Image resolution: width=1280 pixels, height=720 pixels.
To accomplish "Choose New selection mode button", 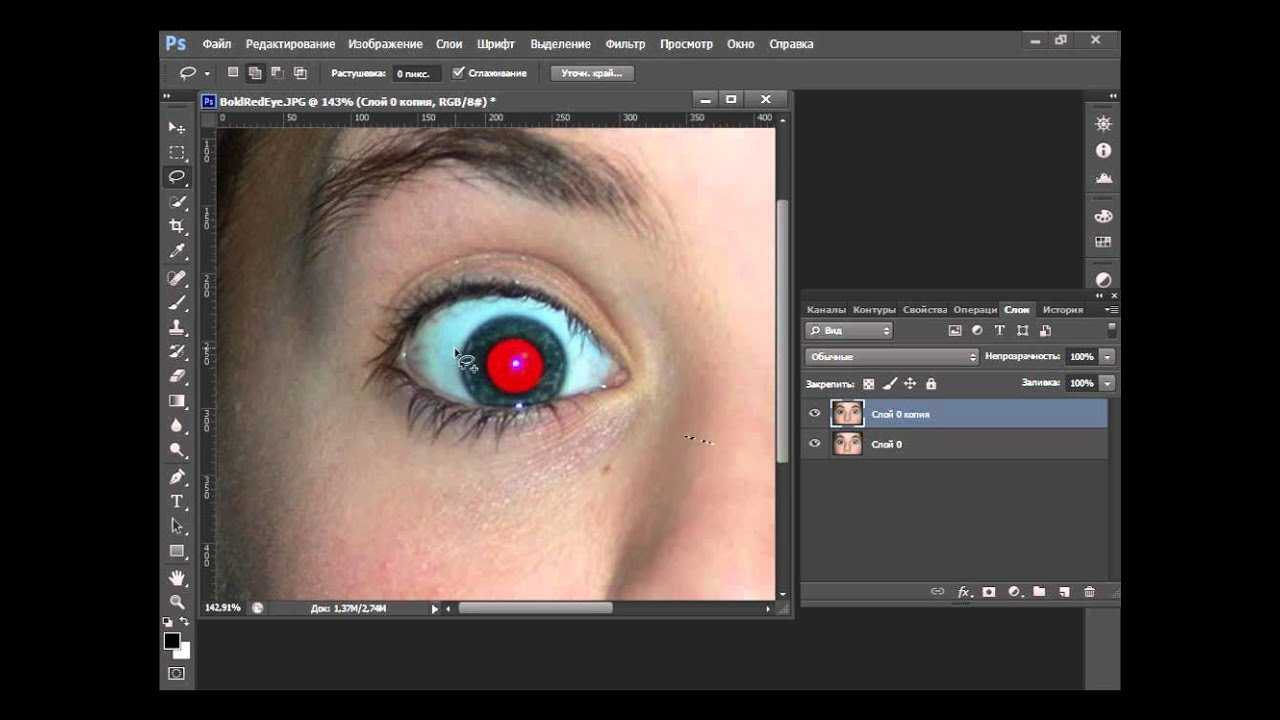I will click(233, 73).
